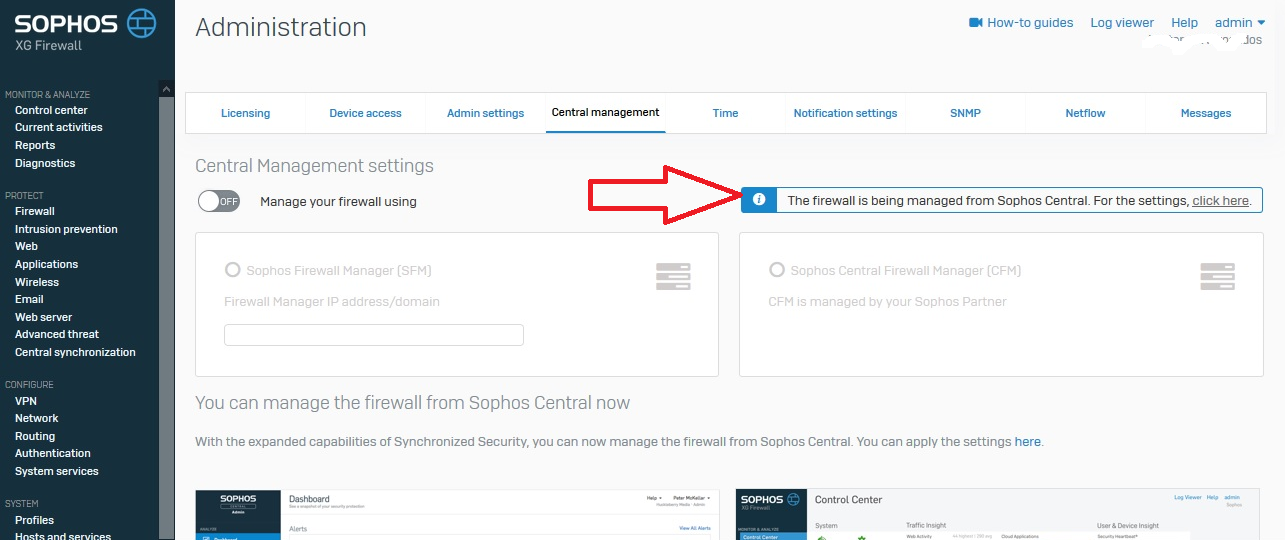Click Firewall Manager IP address/domain input field
Image resolution: width=1285 pixels, height=540 pixels.
(x=374, y=335)
